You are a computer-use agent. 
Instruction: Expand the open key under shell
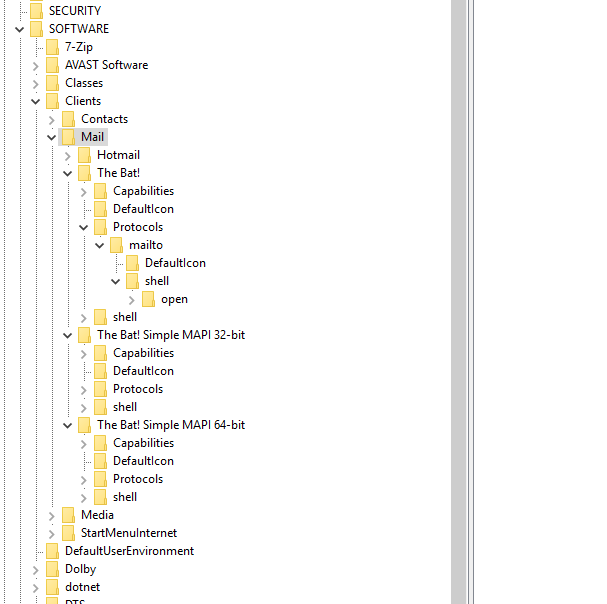pos(132,300)
